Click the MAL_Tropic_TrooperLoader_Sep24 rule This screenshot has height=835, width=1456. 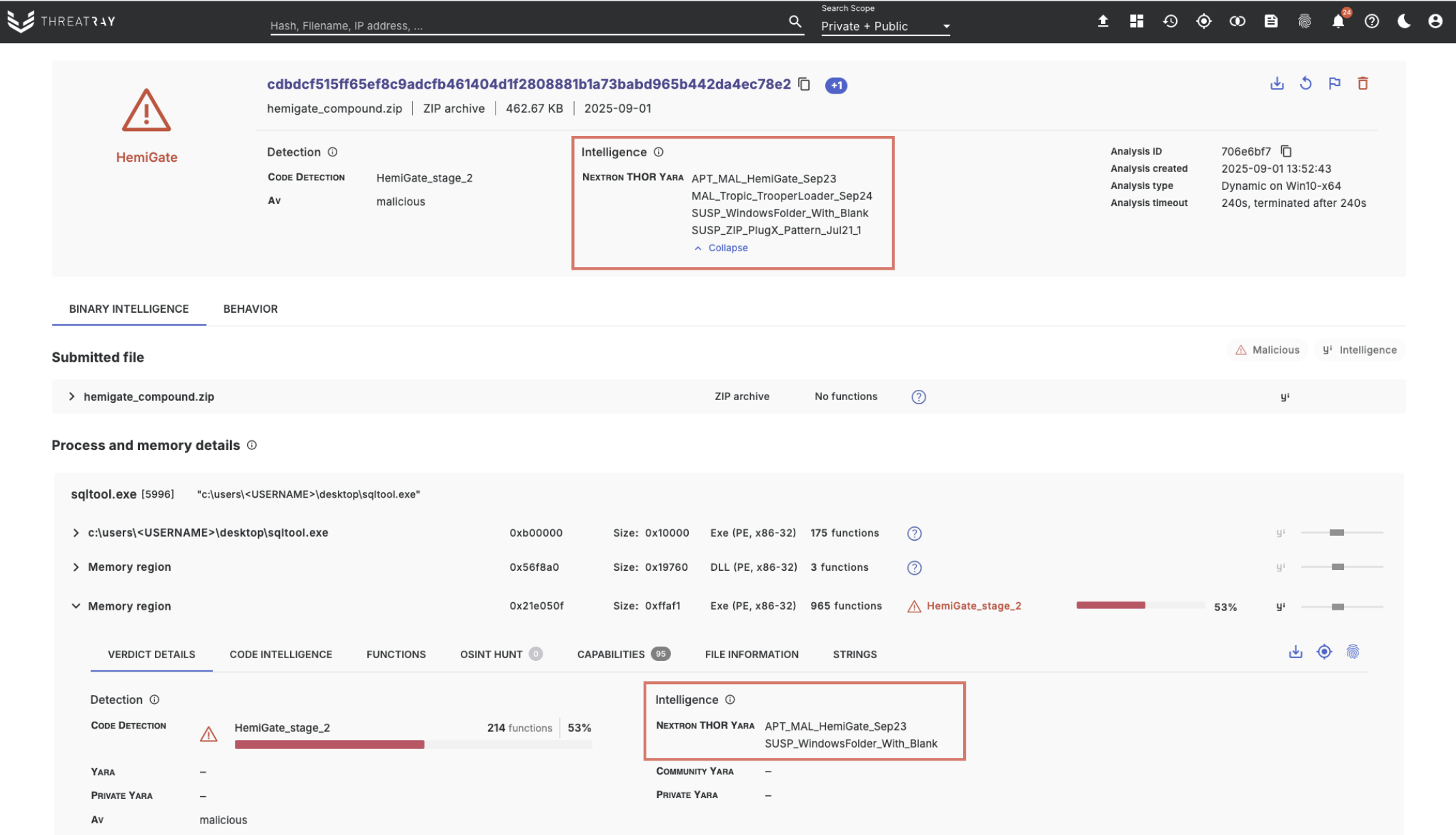(782, 195)
